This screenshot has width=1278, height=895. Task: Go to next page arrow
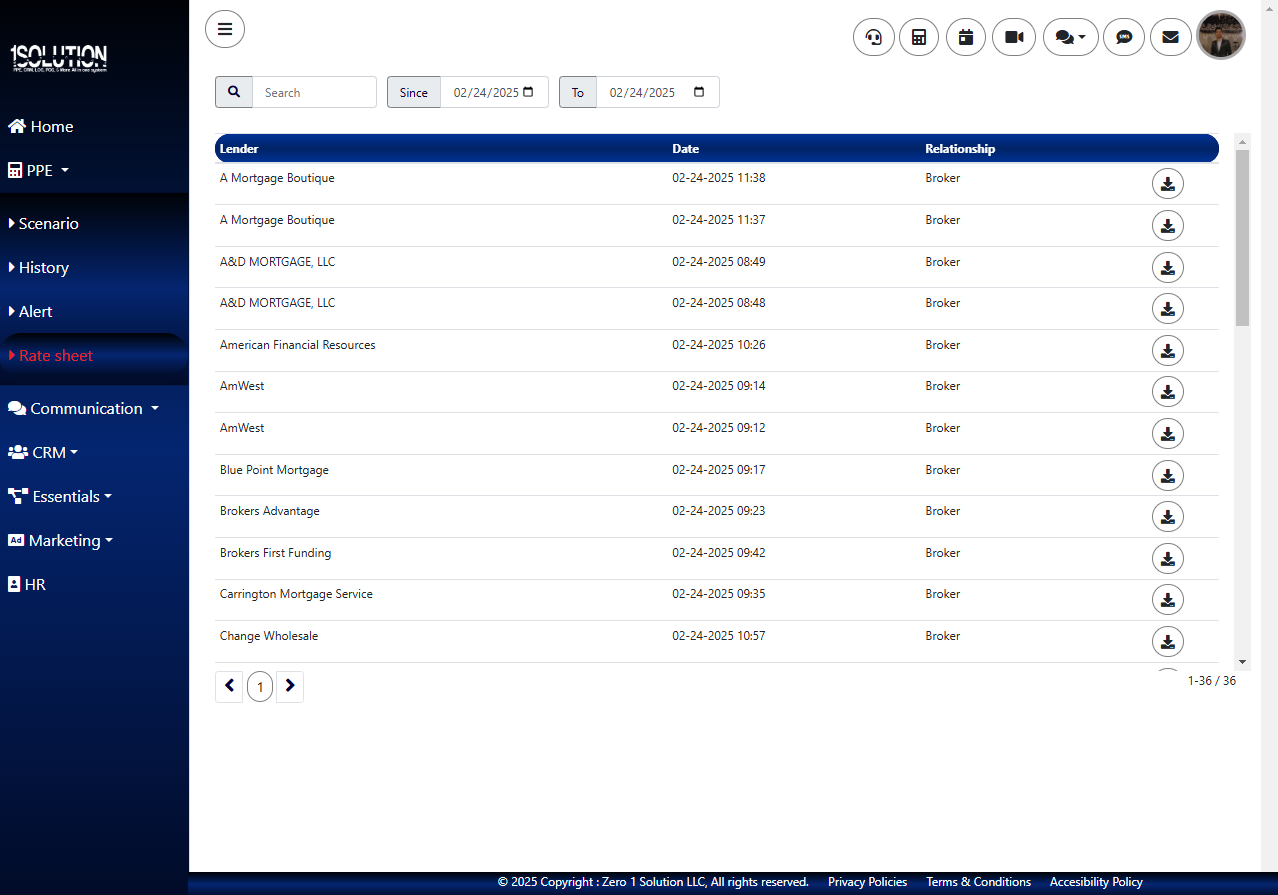(x=290, y=686)
